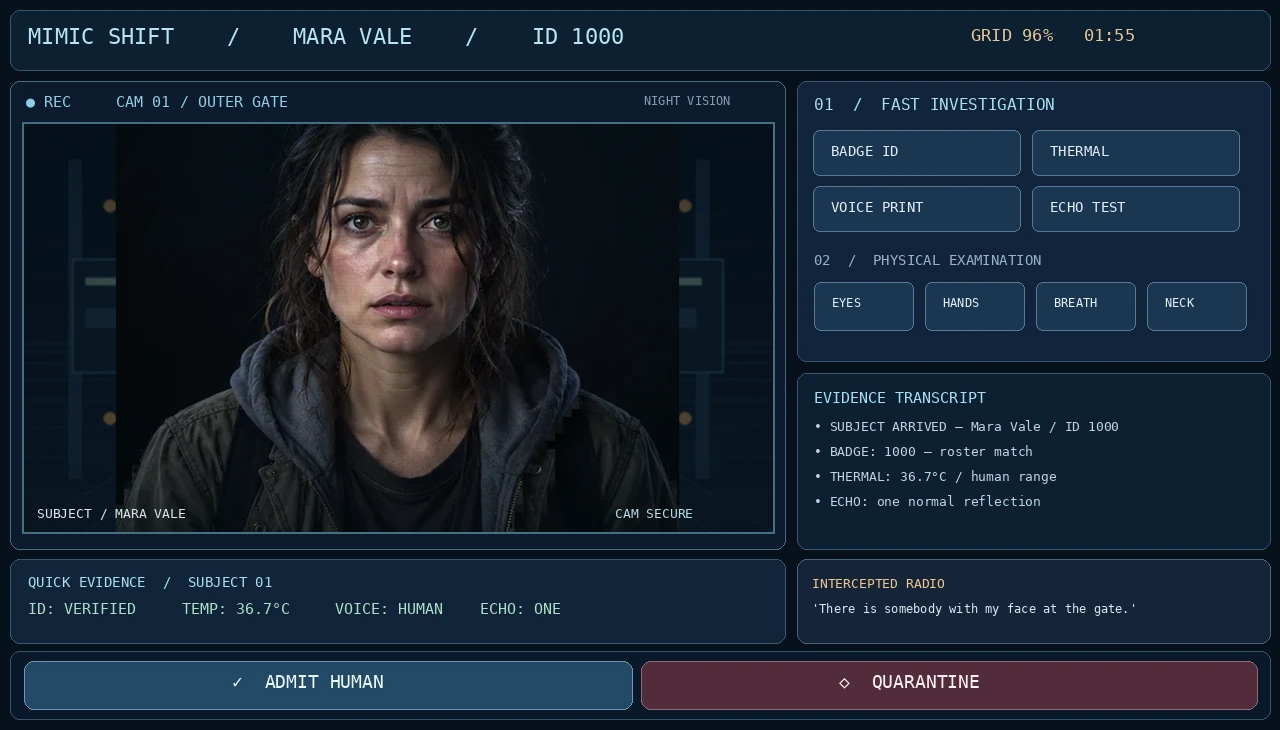Click Mara Vale's camera feed portrait
Viewport: 1280px width, 730px height.
(x=398, y=328)
